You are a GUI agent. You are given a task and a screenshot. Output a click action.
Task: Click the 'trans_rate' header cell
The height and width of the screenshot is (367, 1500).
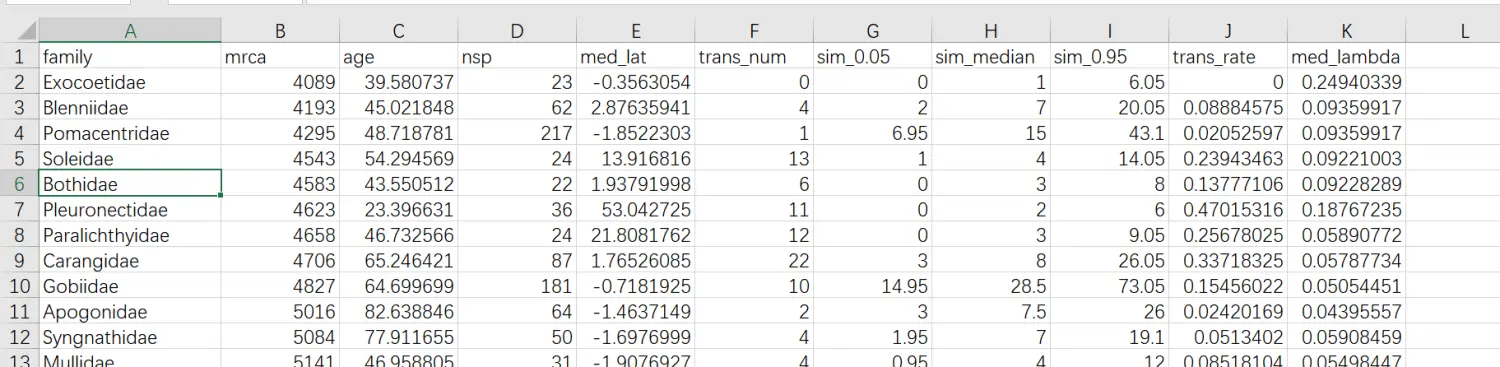pos(1227,57)
